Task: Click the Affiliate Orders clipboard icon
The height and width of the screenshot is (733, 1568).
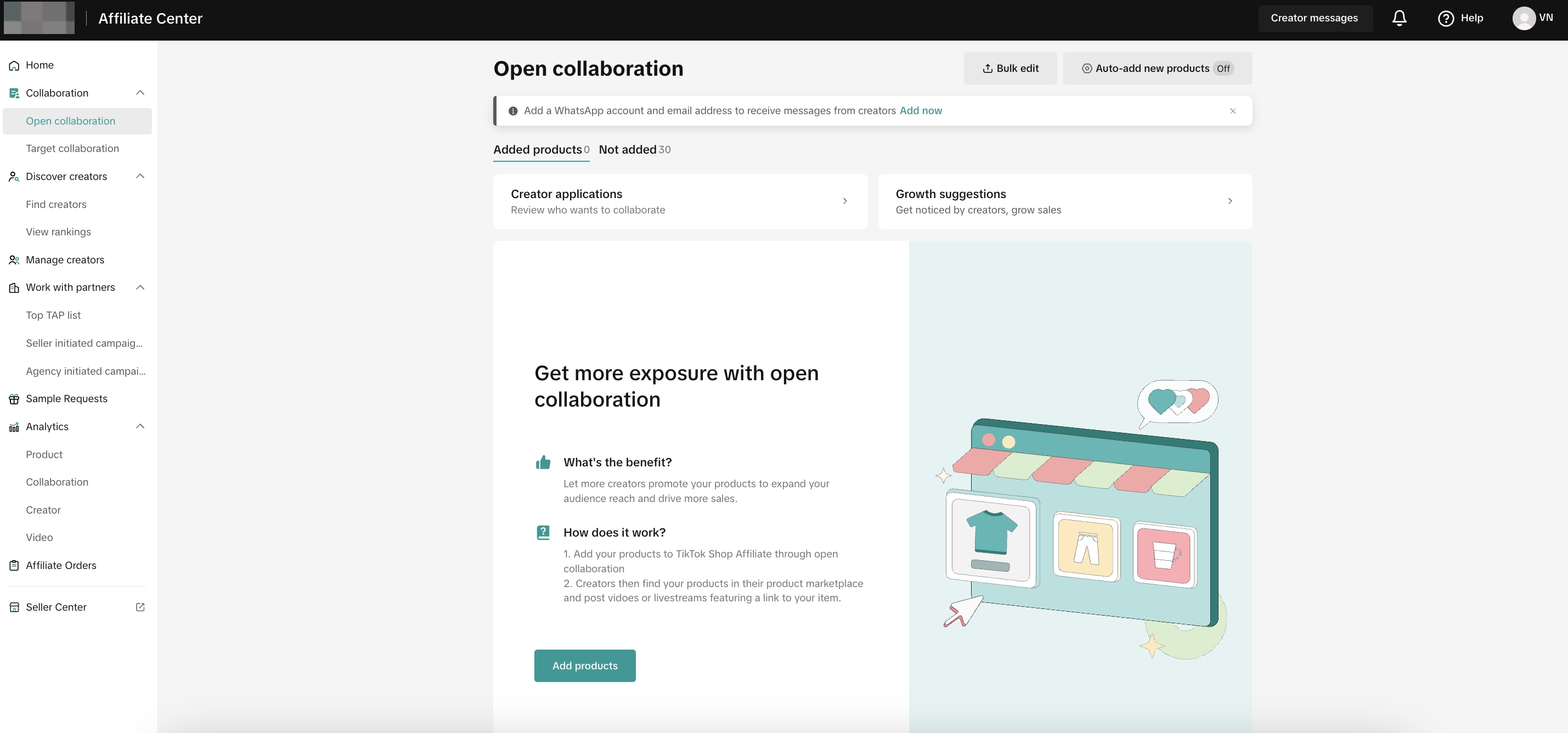Action: (14, 566)
